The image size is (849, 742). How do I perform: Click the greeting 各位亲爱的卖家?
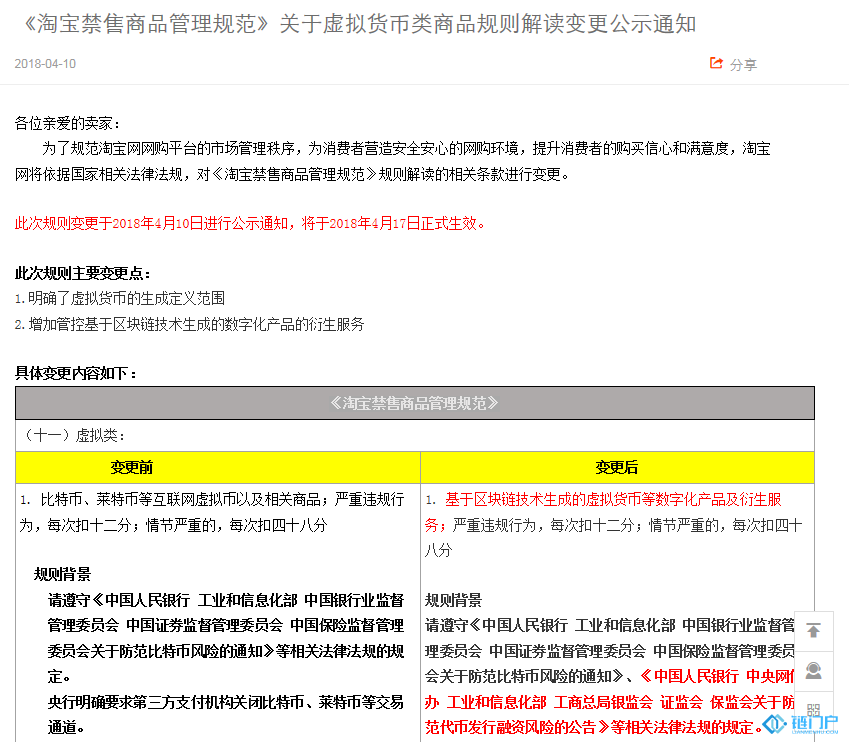[66, 123]
